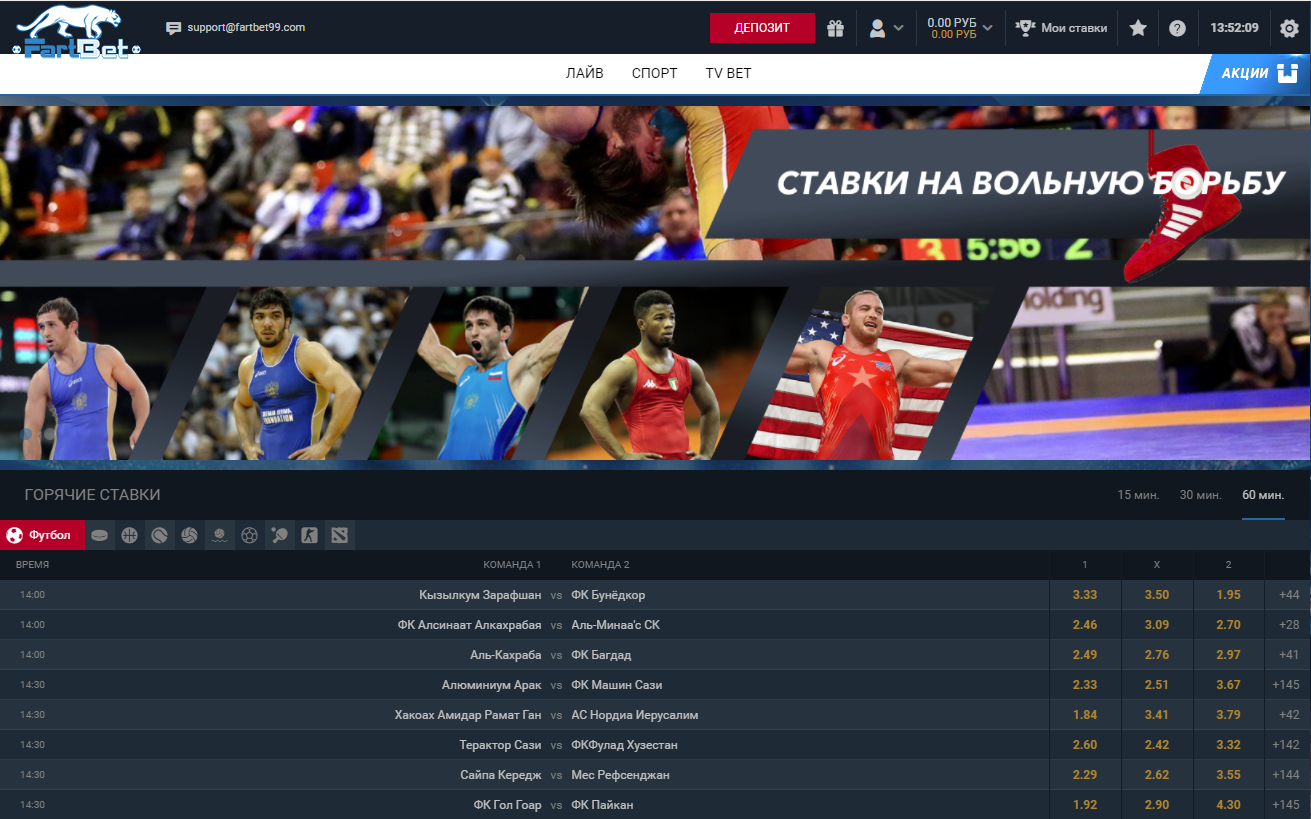
Task: Select the basketball sport icon
Action: (x=129, y=535)
